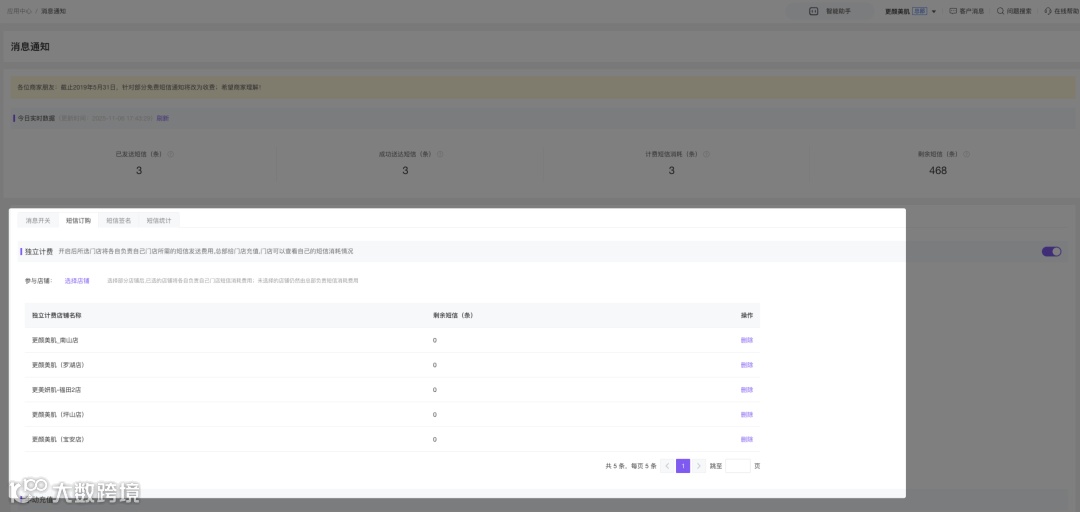Switch to the 短信签名 tab

[118, 221]
